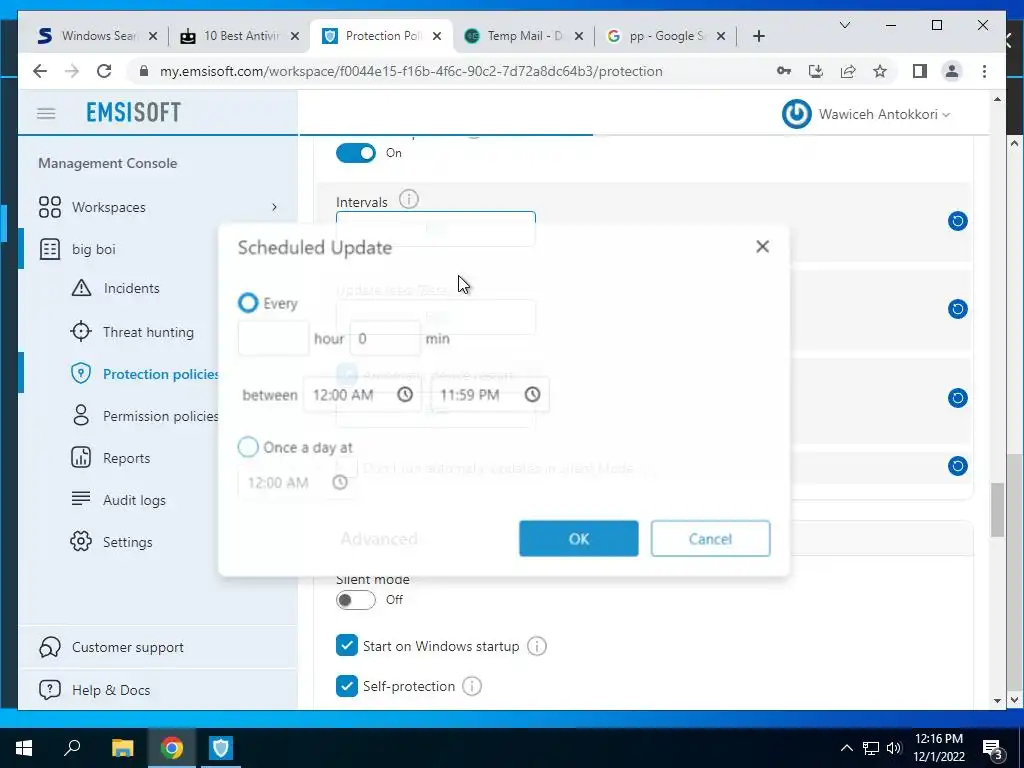Close the Protection Policies tab
The image size is (1024, 768).
[437, 36]
